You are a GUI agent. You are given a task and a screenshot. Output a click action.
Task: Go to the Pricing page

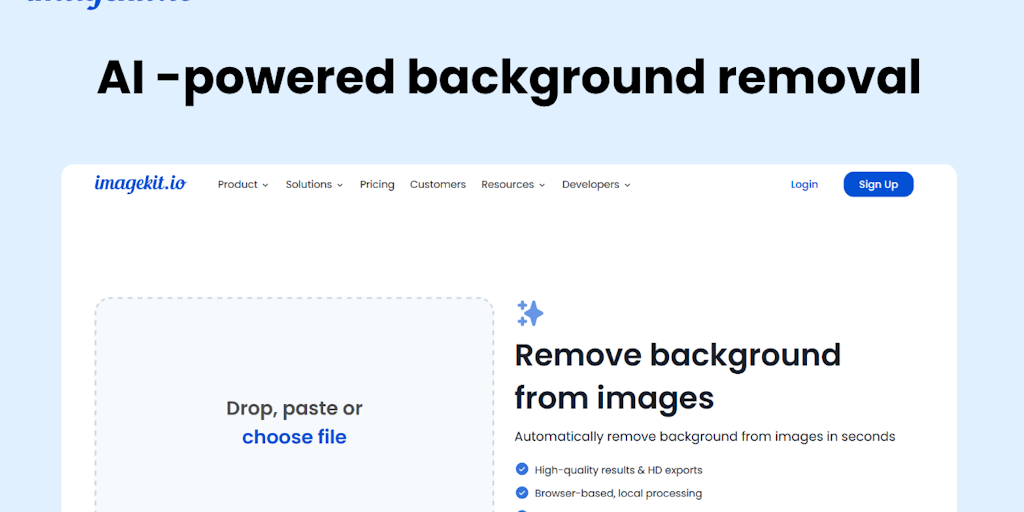[377, 185]
